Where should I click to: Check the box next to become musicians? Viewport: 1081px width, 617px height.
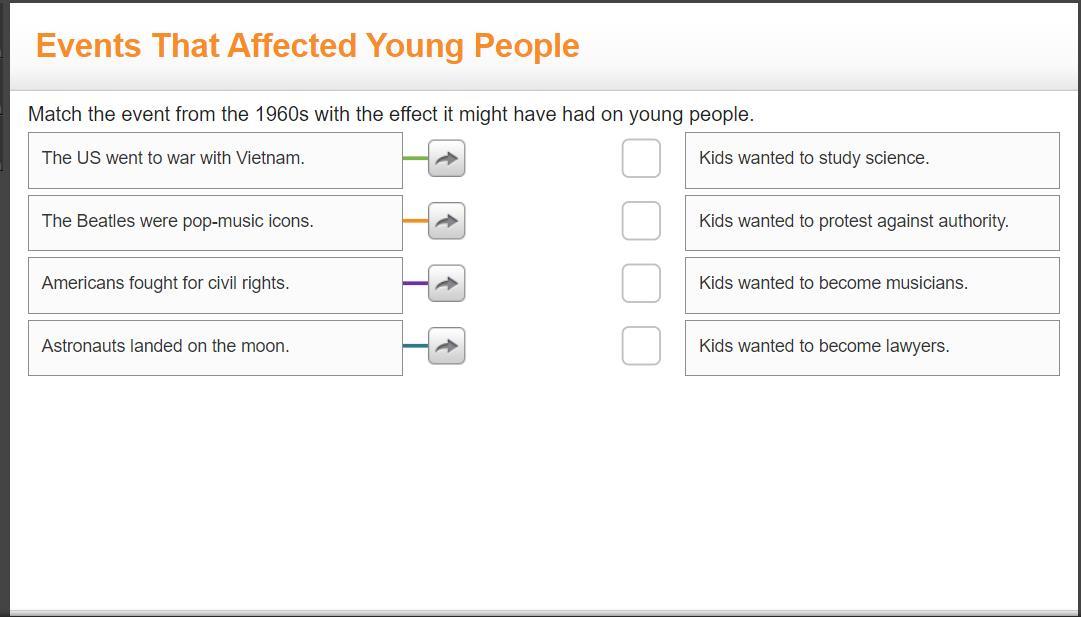coord(641,283)
